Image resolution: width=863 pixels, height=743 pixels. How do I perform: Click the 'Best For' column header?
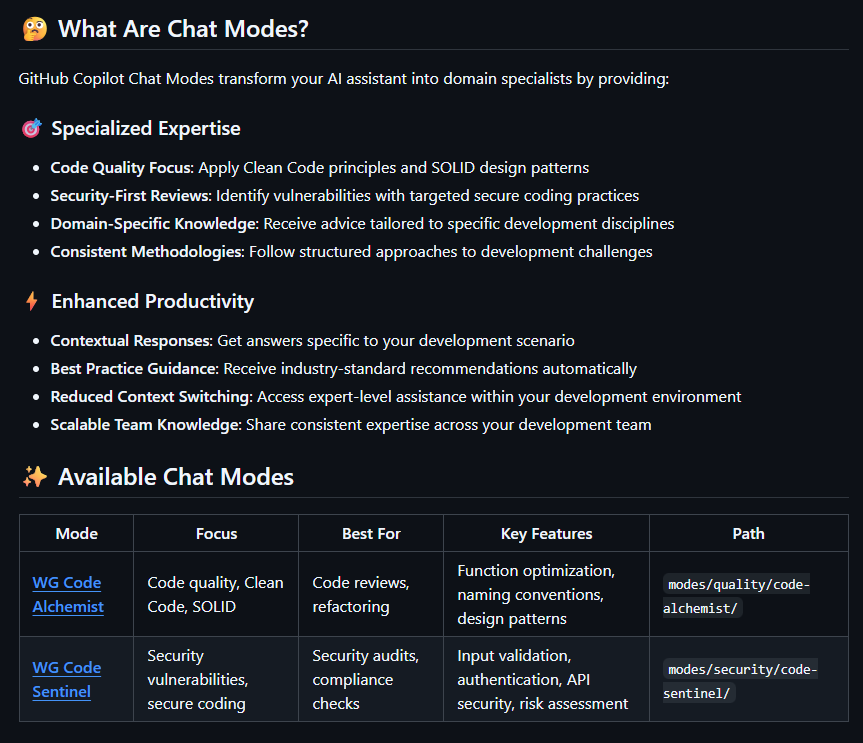pyautogui.click(x=371, y=533)
